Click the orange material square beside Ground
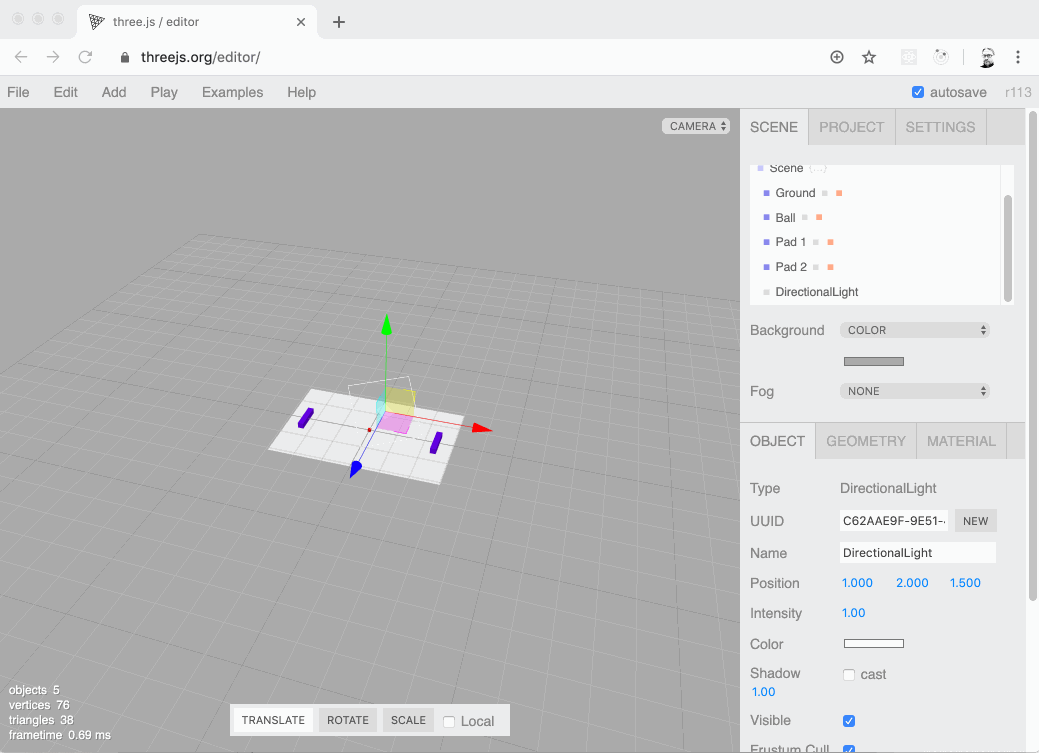1039x753 pixels. point(839,193)
